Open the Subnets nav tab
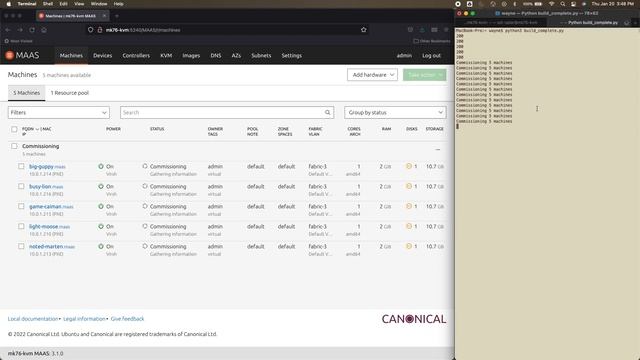The height and width of the screenshot is (360, 640). 261,56
